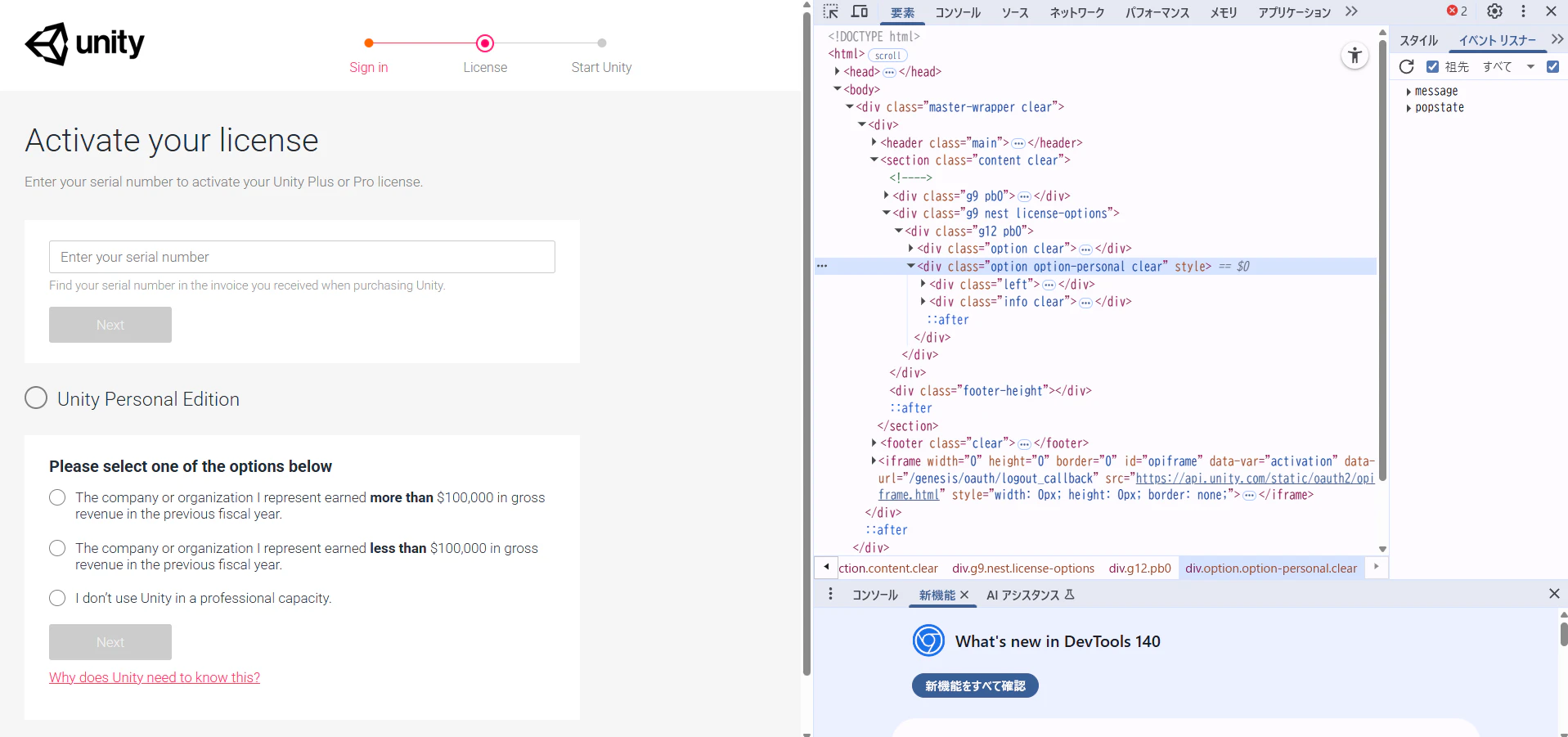Collapse the master-wrapper div node
Screen dimensions: 1568x737
[850, 107]
